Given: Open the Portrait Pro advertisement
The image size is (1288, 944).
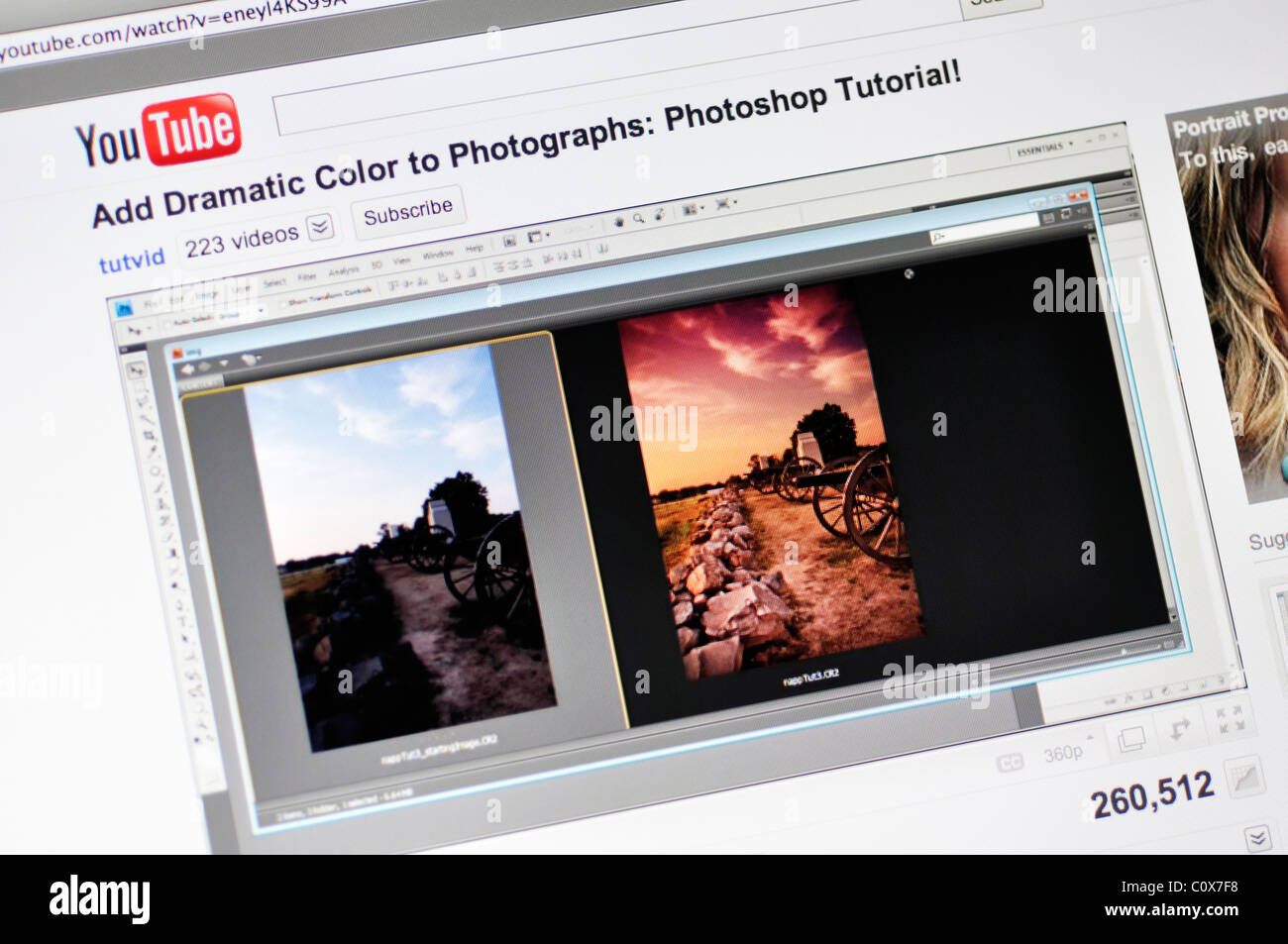Looking at the screenshot, I should pyautogui.click(x=1232, y=302).
